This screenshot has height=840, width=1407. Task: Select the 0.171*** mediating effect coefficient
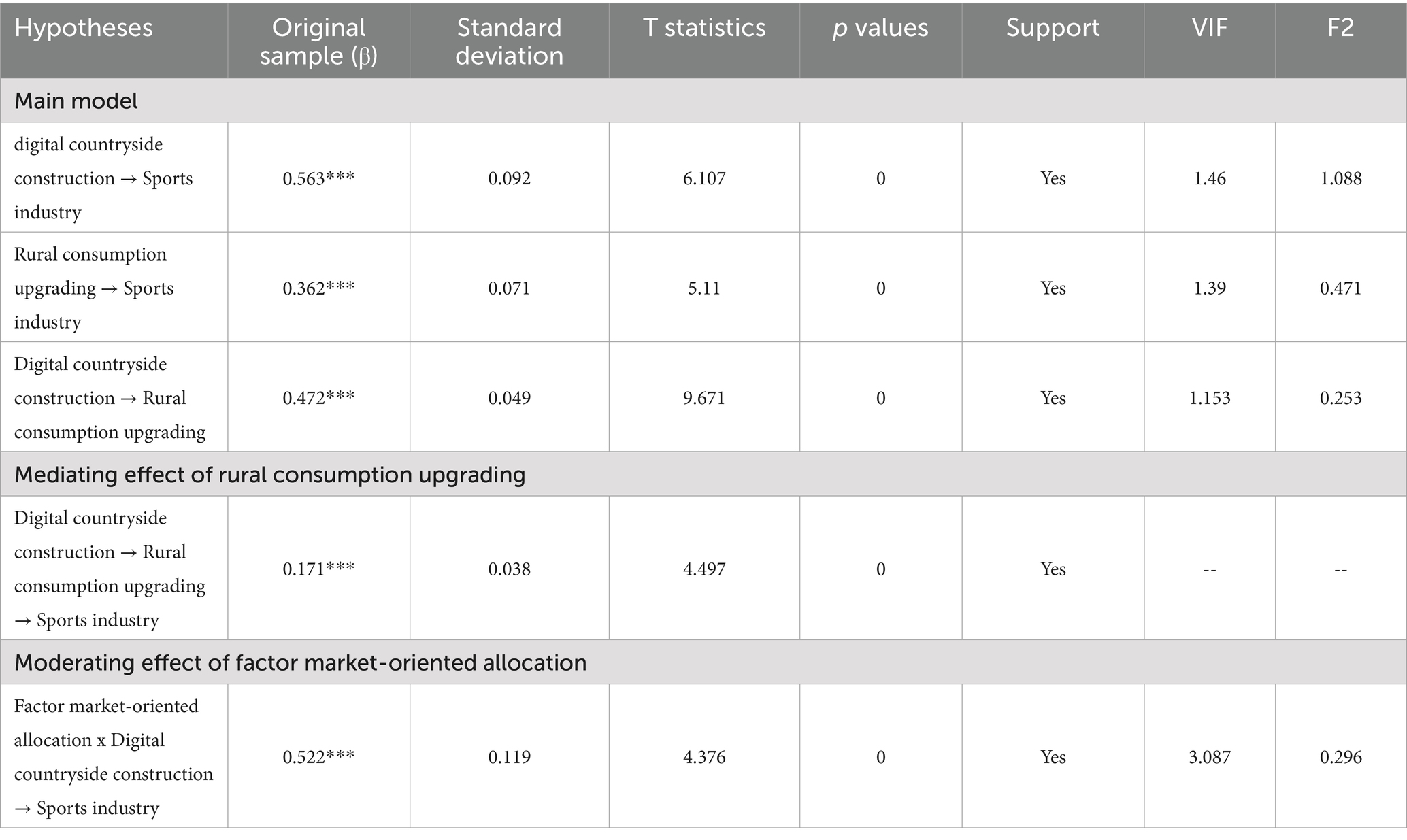[318, 569]
